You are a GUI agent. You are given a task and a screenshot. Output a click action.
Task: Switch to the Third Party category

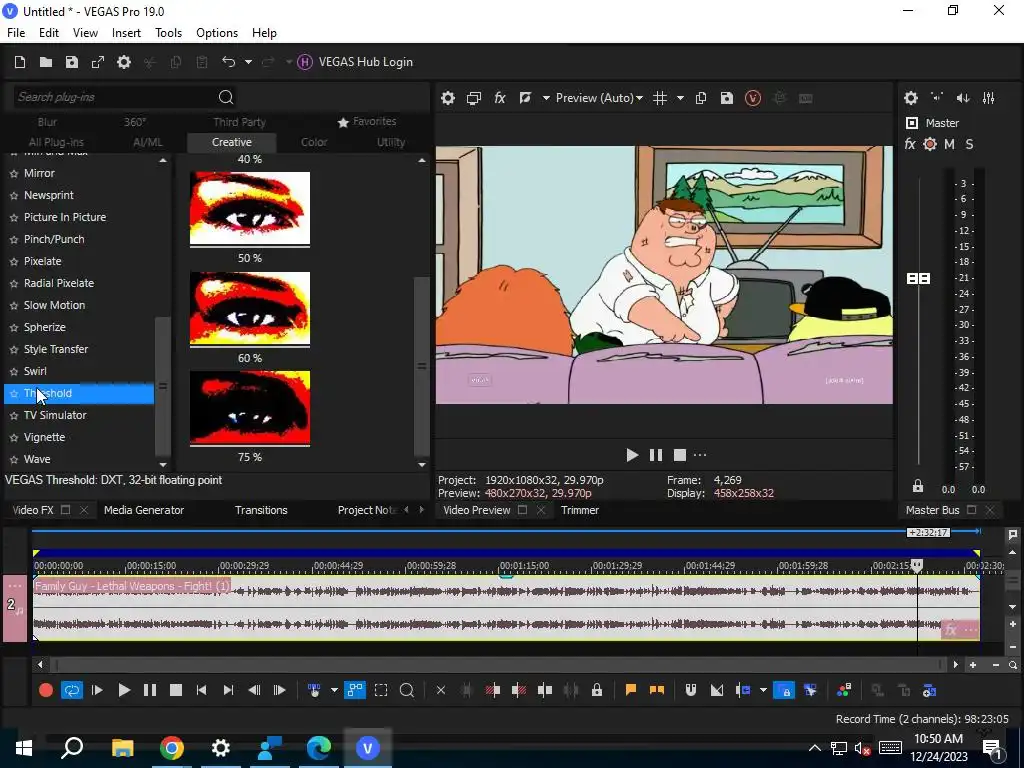(239, 122)
